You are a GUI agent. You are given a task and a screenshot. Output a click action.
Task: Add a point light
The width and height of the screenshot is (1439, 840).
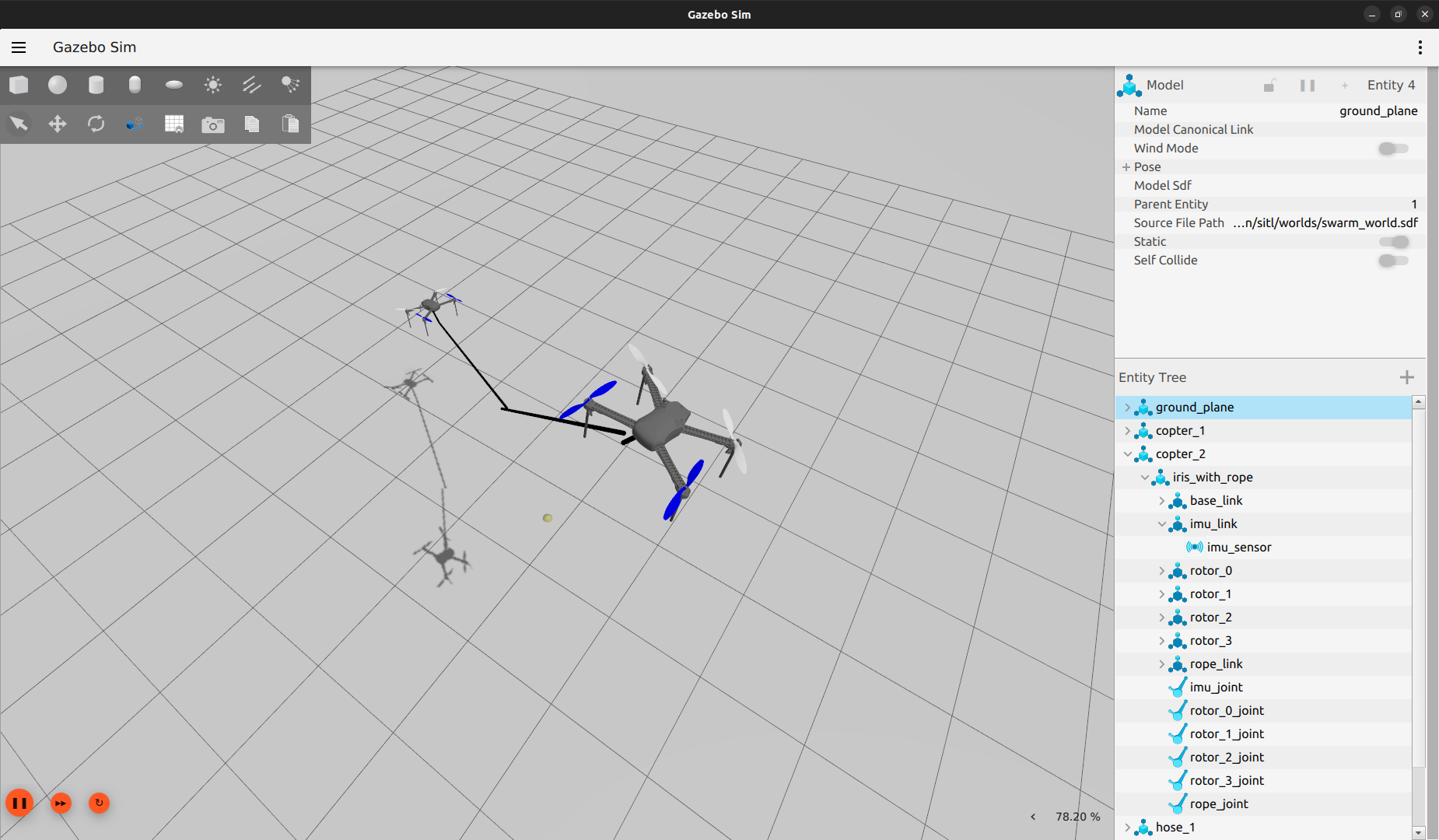pos(212,85)
